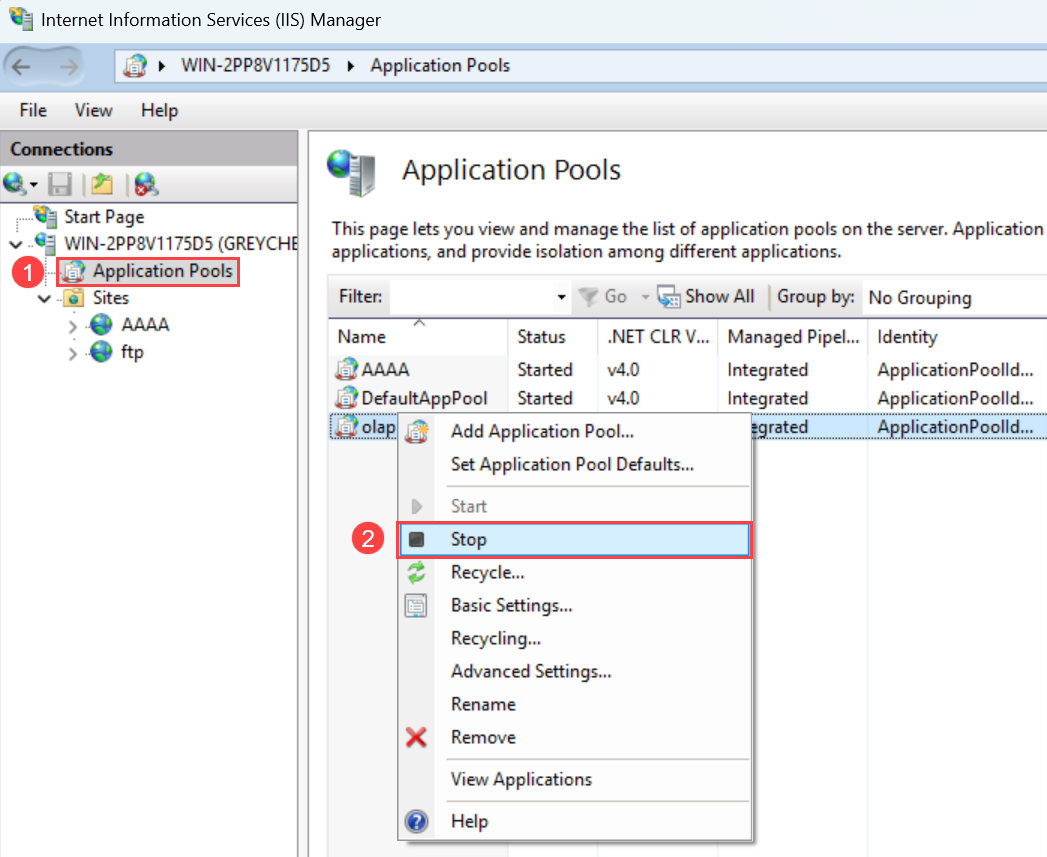Viewport: 1047px width, 857px height.
Task: Open the Filter dropdown arrow
Action: coord(561,297)
